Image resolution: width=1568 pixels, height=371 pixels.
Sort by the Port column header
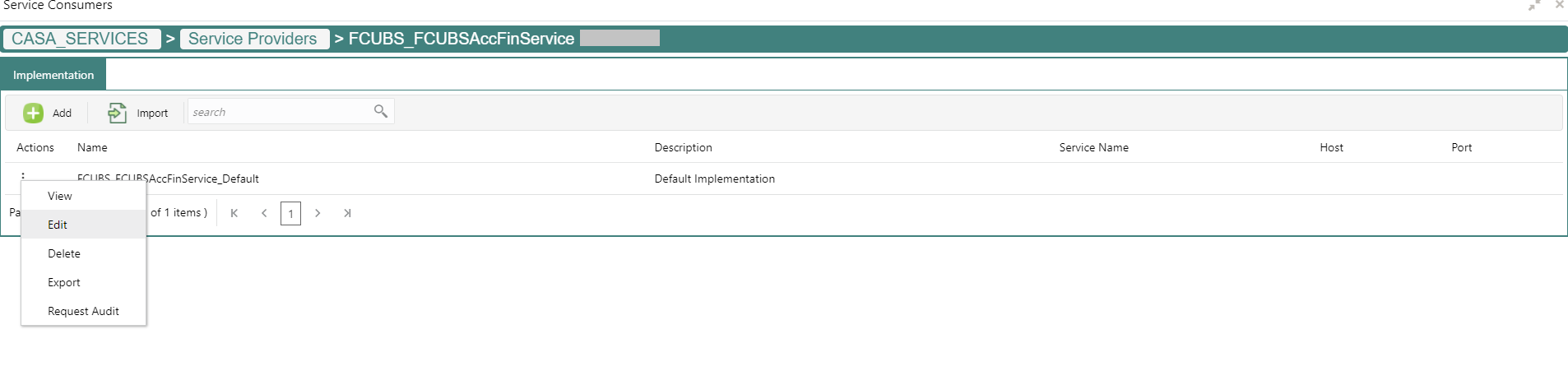pos(1462,147)
